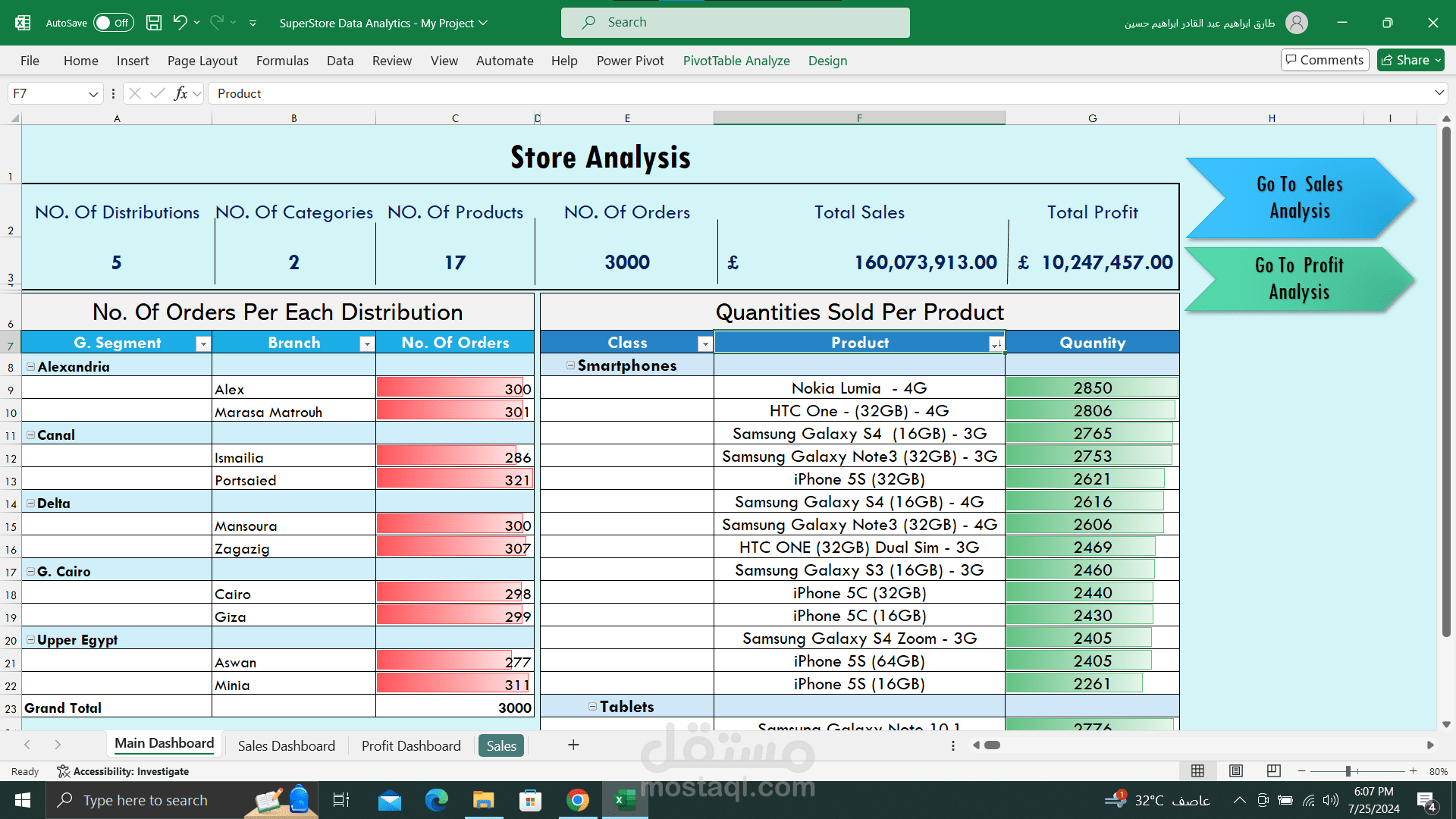
Task: Open Google Chrome from the taskbar
Action: [578, 800]
